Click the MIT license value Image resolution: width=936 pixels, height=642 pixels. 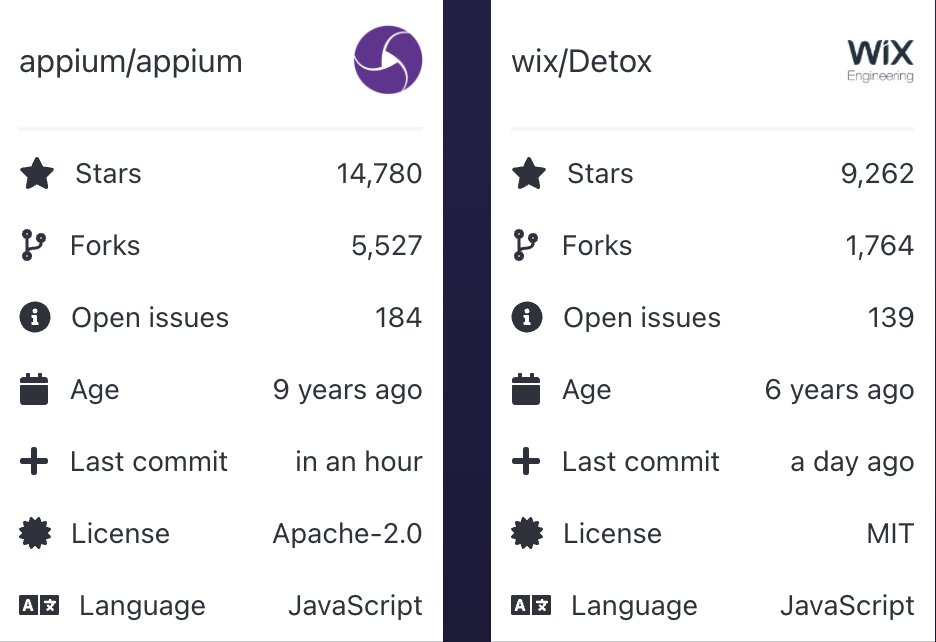point(890,533)
